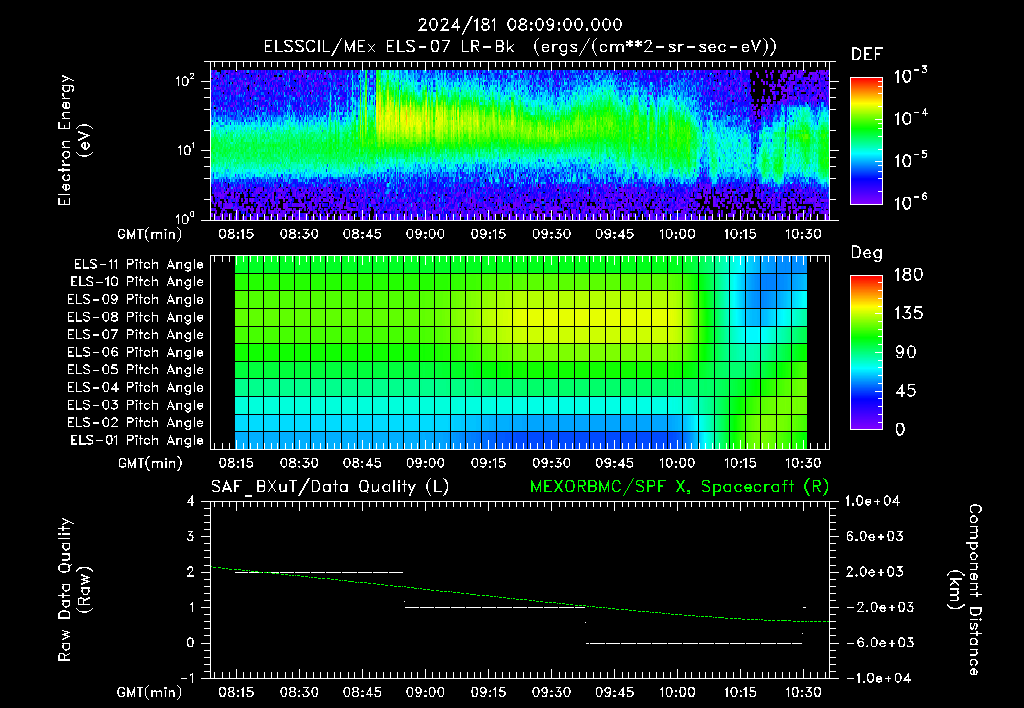Click the electron energy spectrogram panel
This screenshot has width=1024, height=708.
pos(520,144)
